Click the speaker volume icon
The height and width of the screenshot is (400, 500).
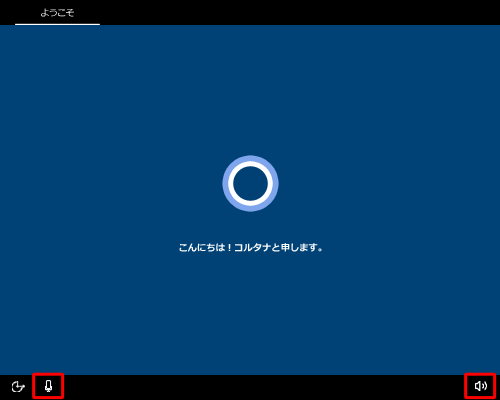(x=481, y=386)
